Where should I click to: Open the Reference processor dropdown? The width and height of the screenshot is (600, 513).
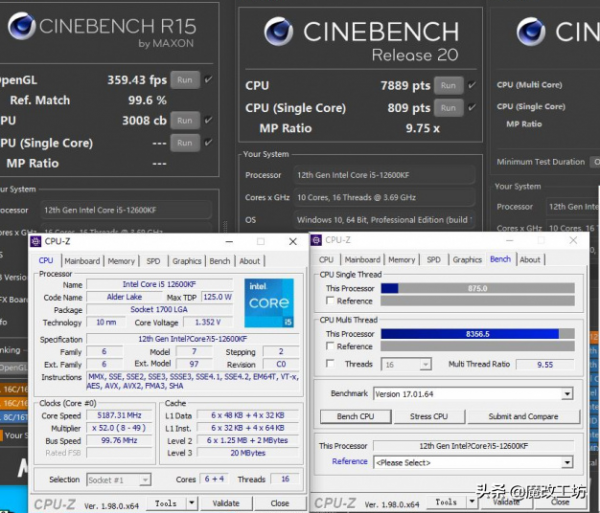tap(567, 462)
